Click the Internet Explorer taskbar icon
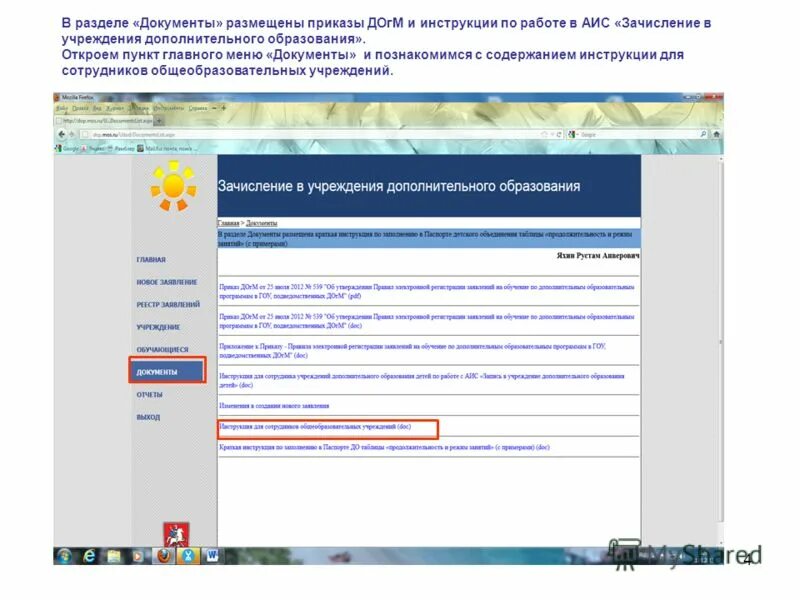This screenshot has width=800, height=600. (x=89, y=556)
